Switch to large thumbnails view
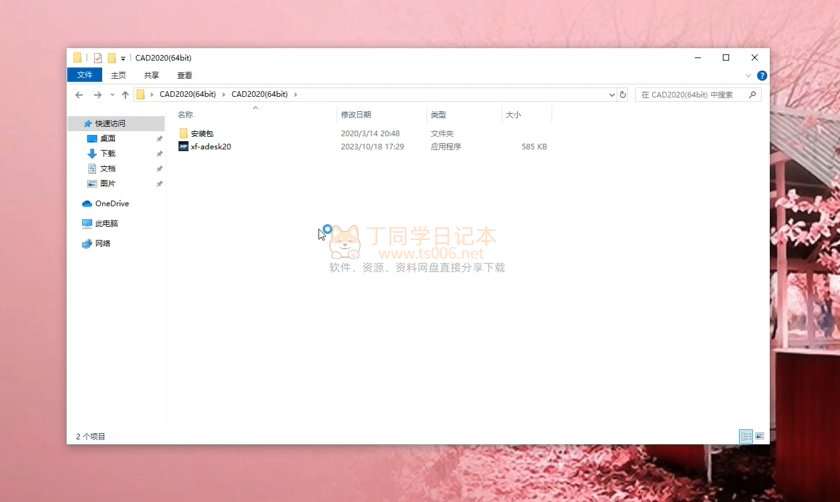Screen dimensions: 840x502 tap(759, 437)
